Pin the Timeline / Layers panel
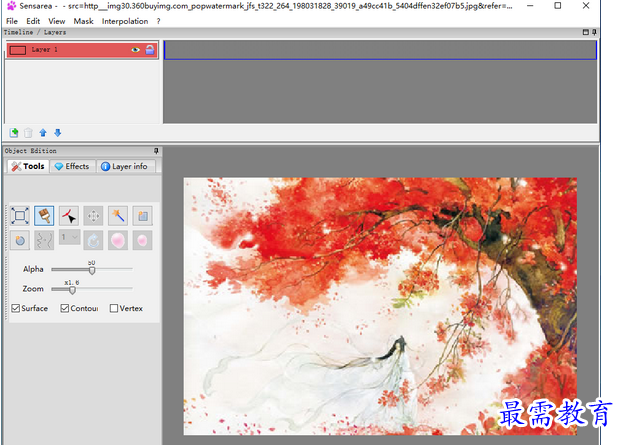The width and height of the screenshot is (621, 445). [x=594, y=32]
